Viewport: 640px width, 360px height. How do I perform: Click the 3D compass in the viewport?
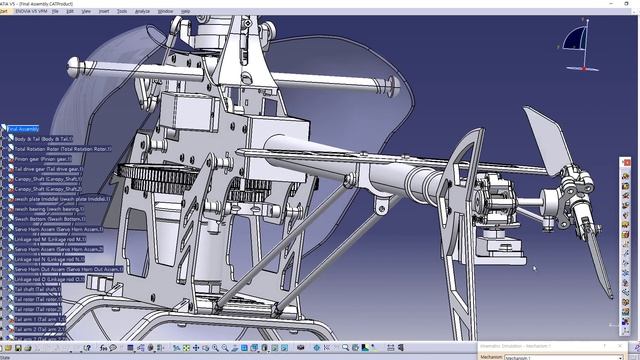(x=579, y=47)
